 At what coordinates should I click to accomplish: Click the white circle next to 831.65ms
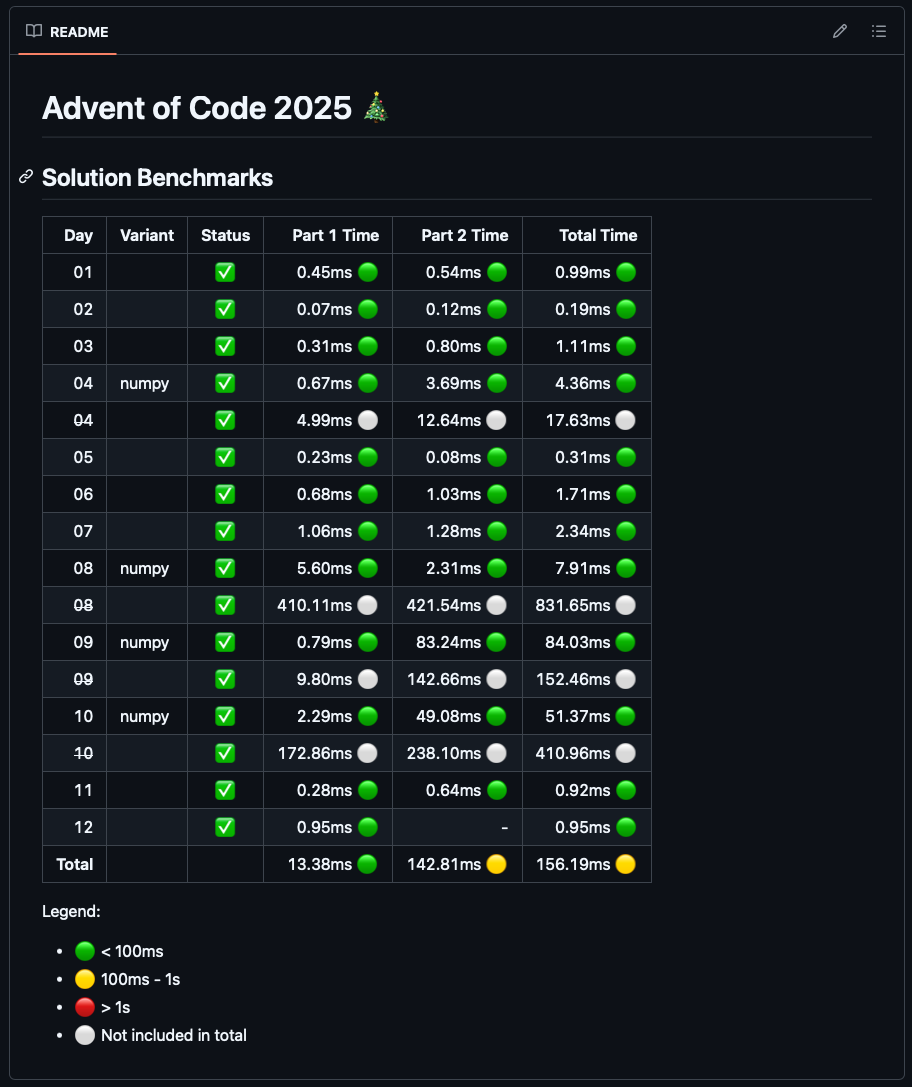click(626, 605)
